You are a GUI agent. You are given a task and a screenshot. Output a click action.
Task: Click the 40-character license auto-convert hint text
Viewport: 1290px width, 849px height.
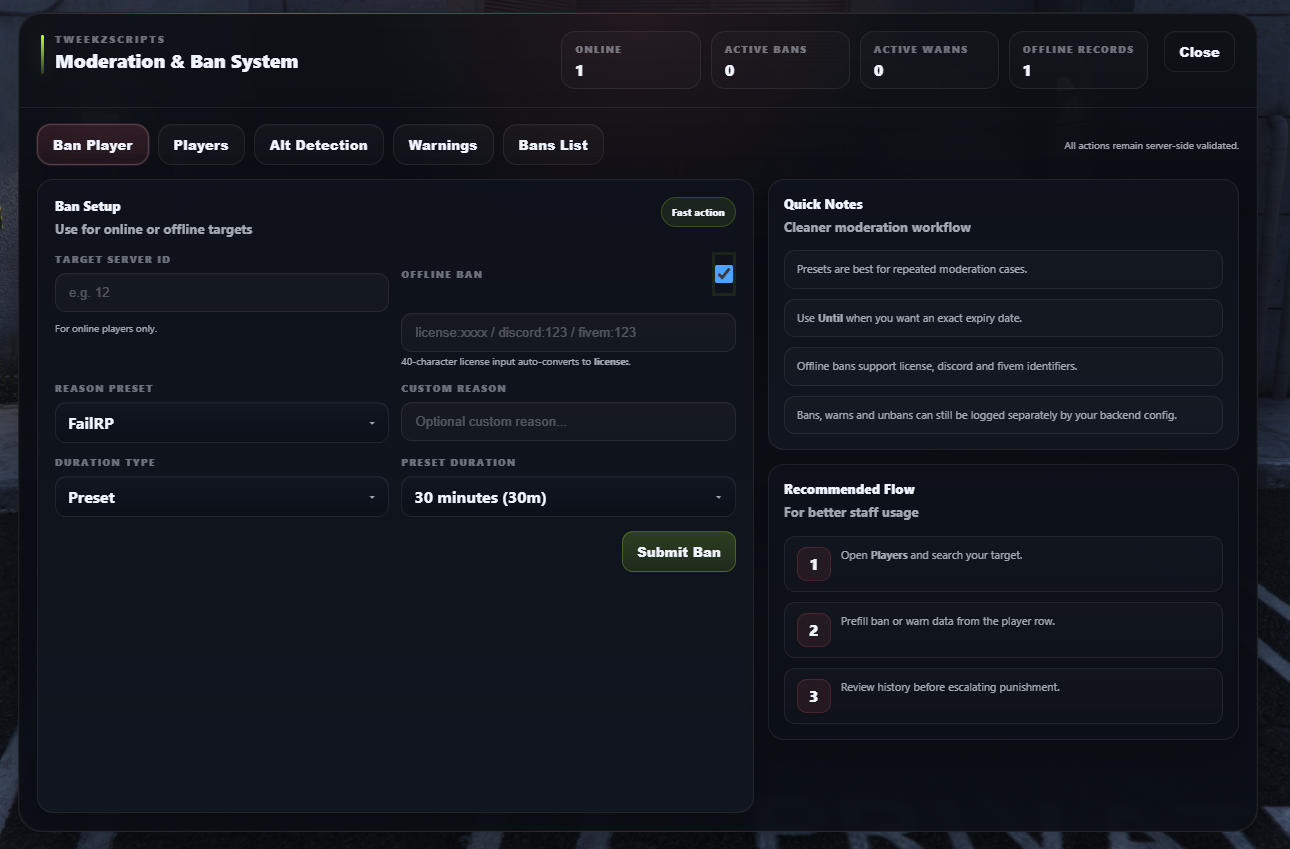tap(516, 361)
